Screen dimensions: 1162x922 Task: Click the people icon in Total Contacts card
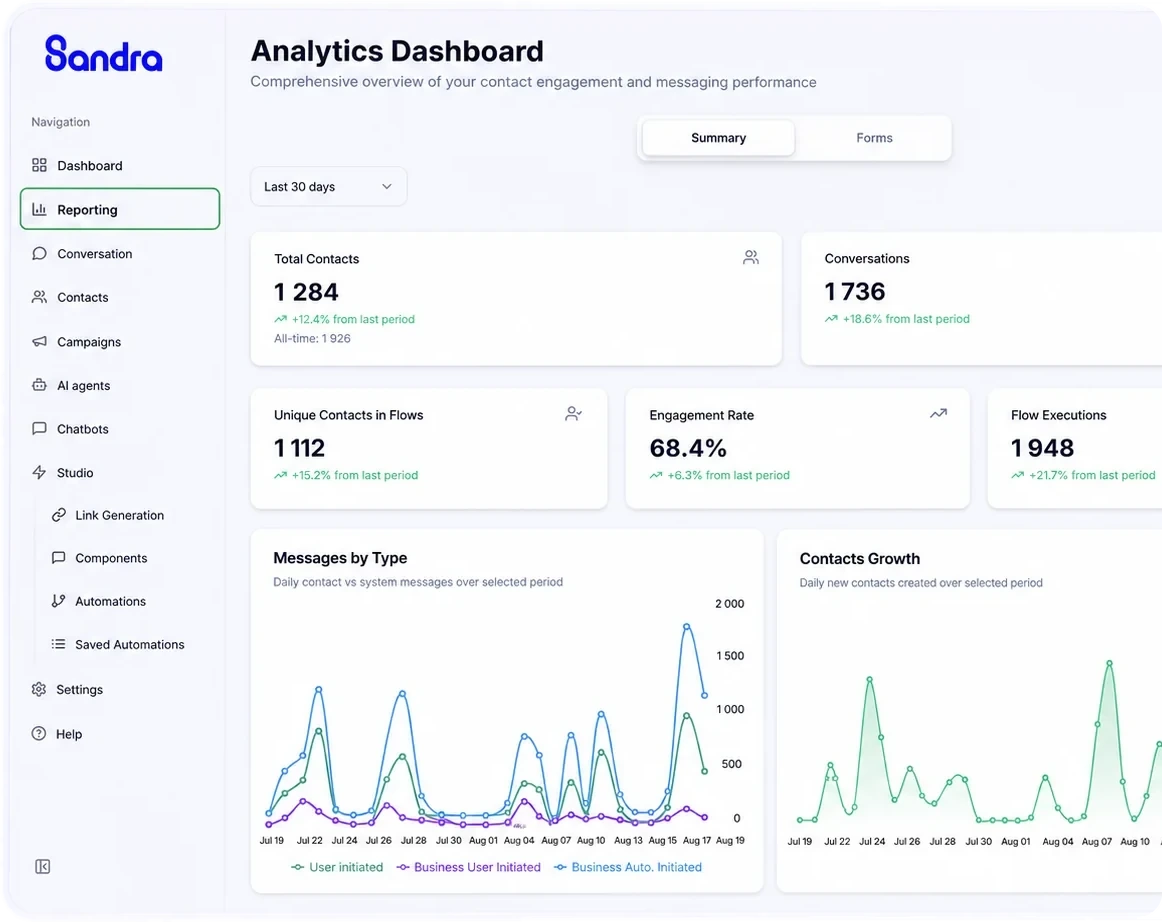tap(751, 257)
